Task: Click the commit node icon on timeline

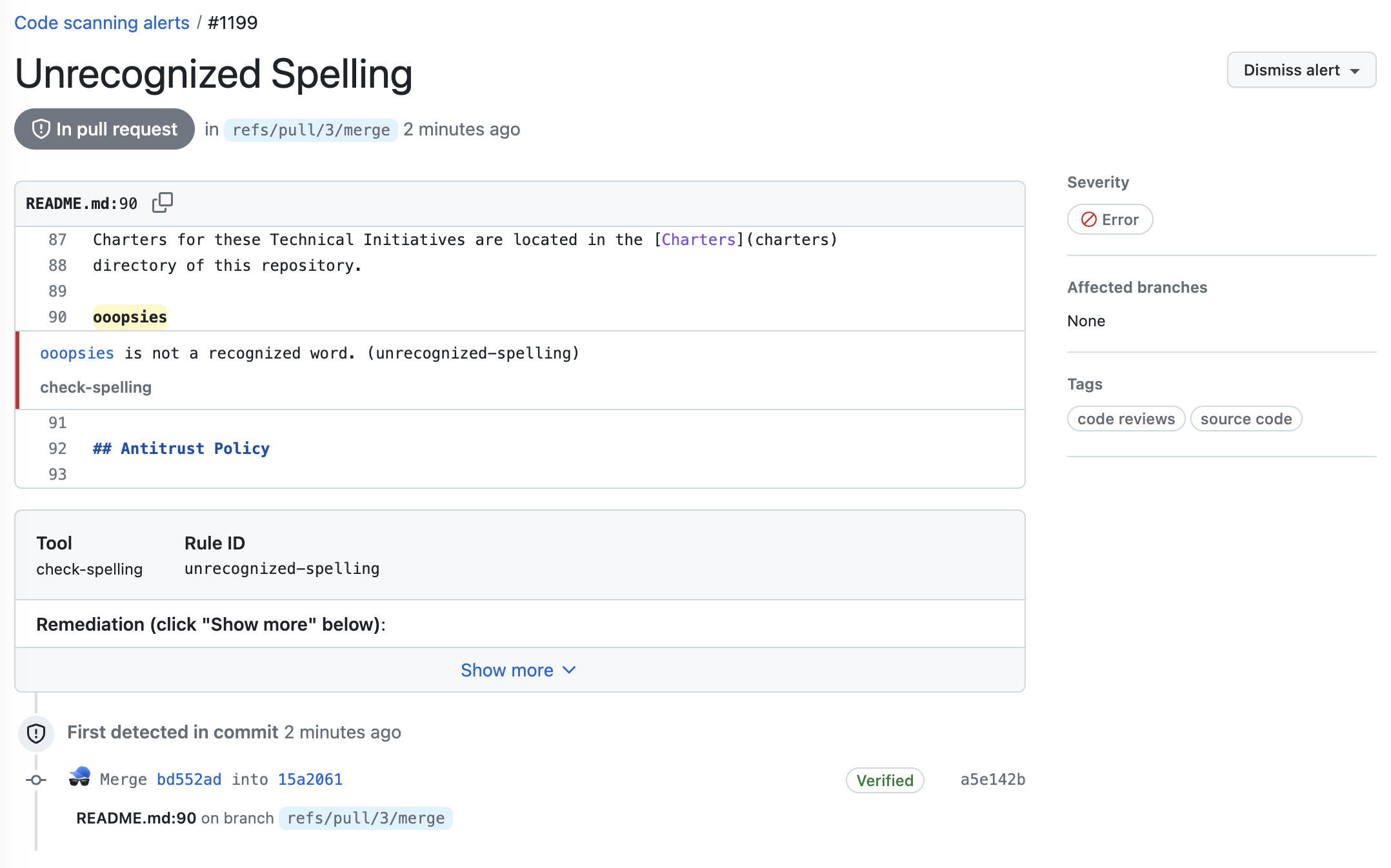Action: coord(36,780)
